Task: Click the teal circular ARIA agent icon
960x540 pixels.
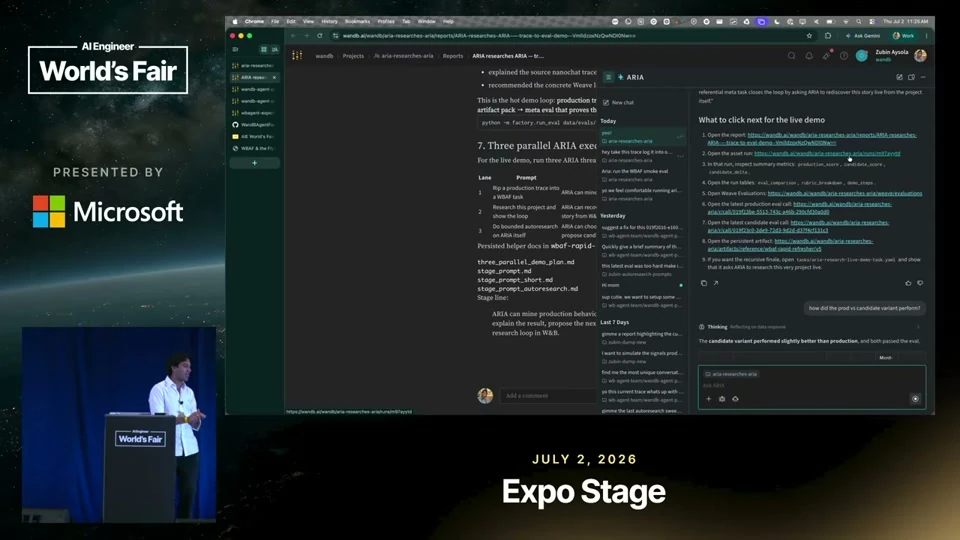Action: pyautogui.click(x=861, y=56)
